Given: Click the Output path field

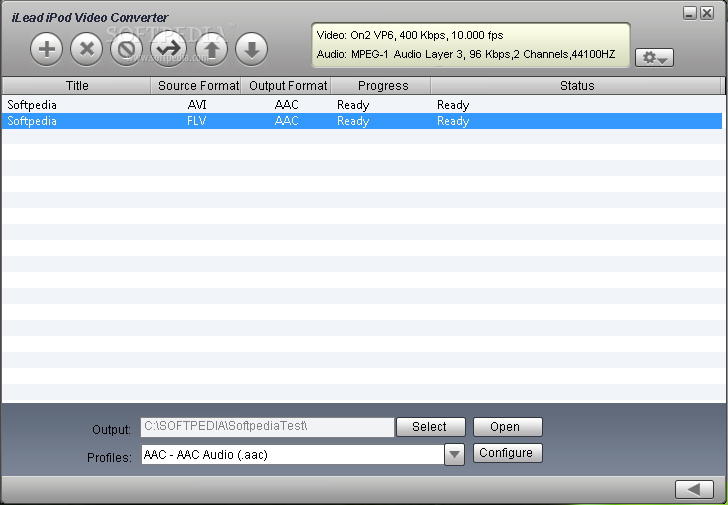Looking at the screenshot, I should coord(267,427).
